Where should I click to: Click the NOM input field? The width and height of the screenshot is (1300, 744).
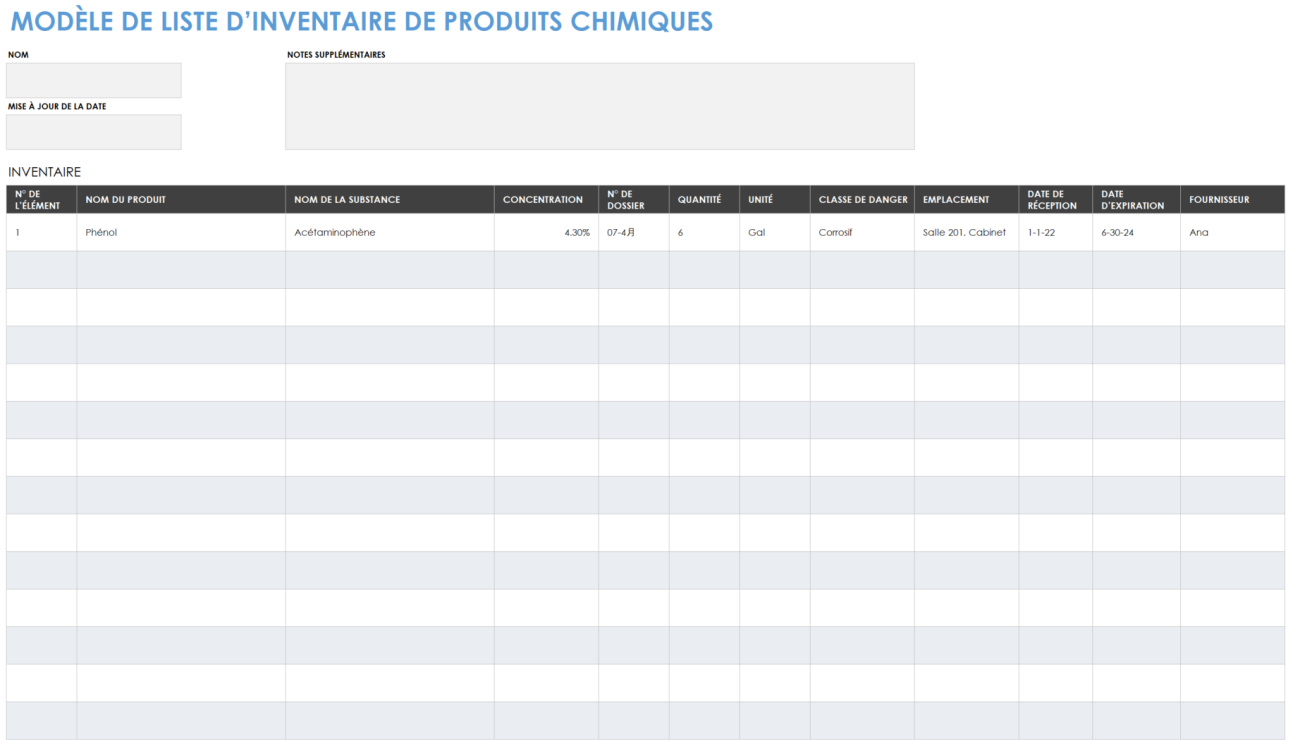point(93,80)
